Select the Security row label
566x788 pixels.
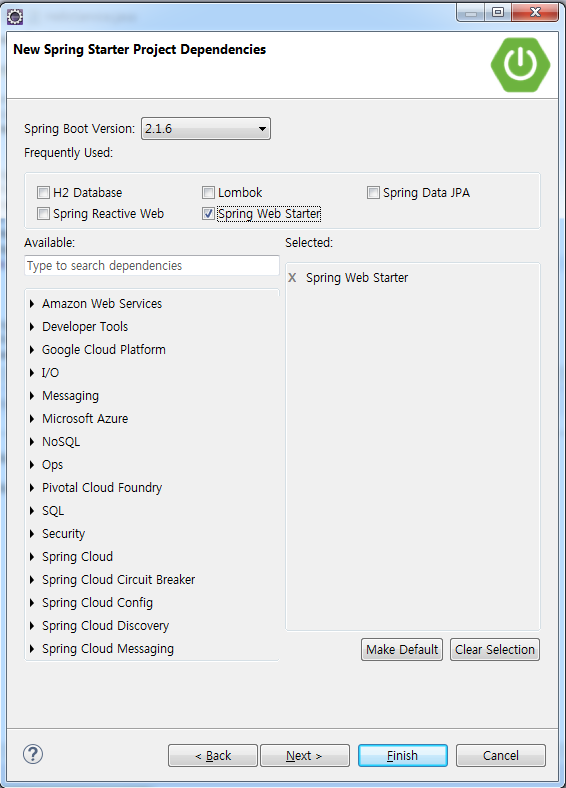point(63,534)
